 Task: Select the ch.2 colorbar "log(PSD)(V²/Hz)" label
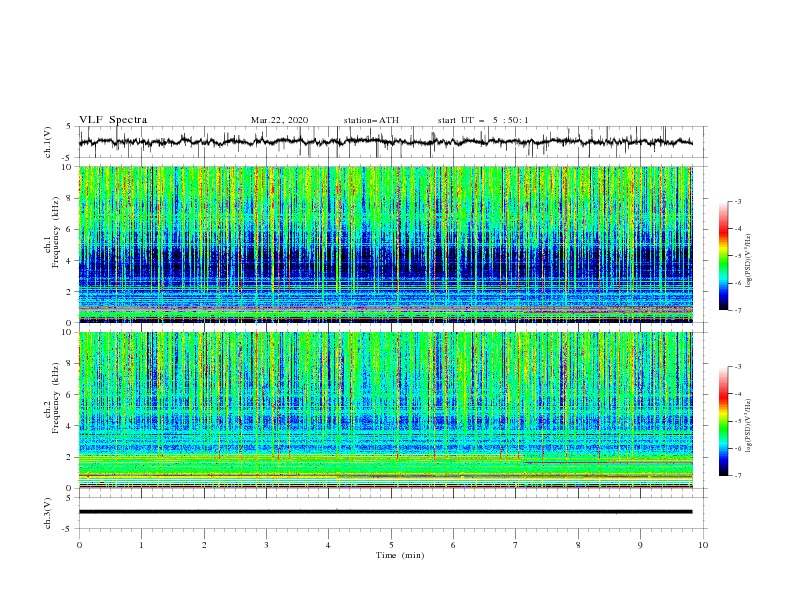748,426
